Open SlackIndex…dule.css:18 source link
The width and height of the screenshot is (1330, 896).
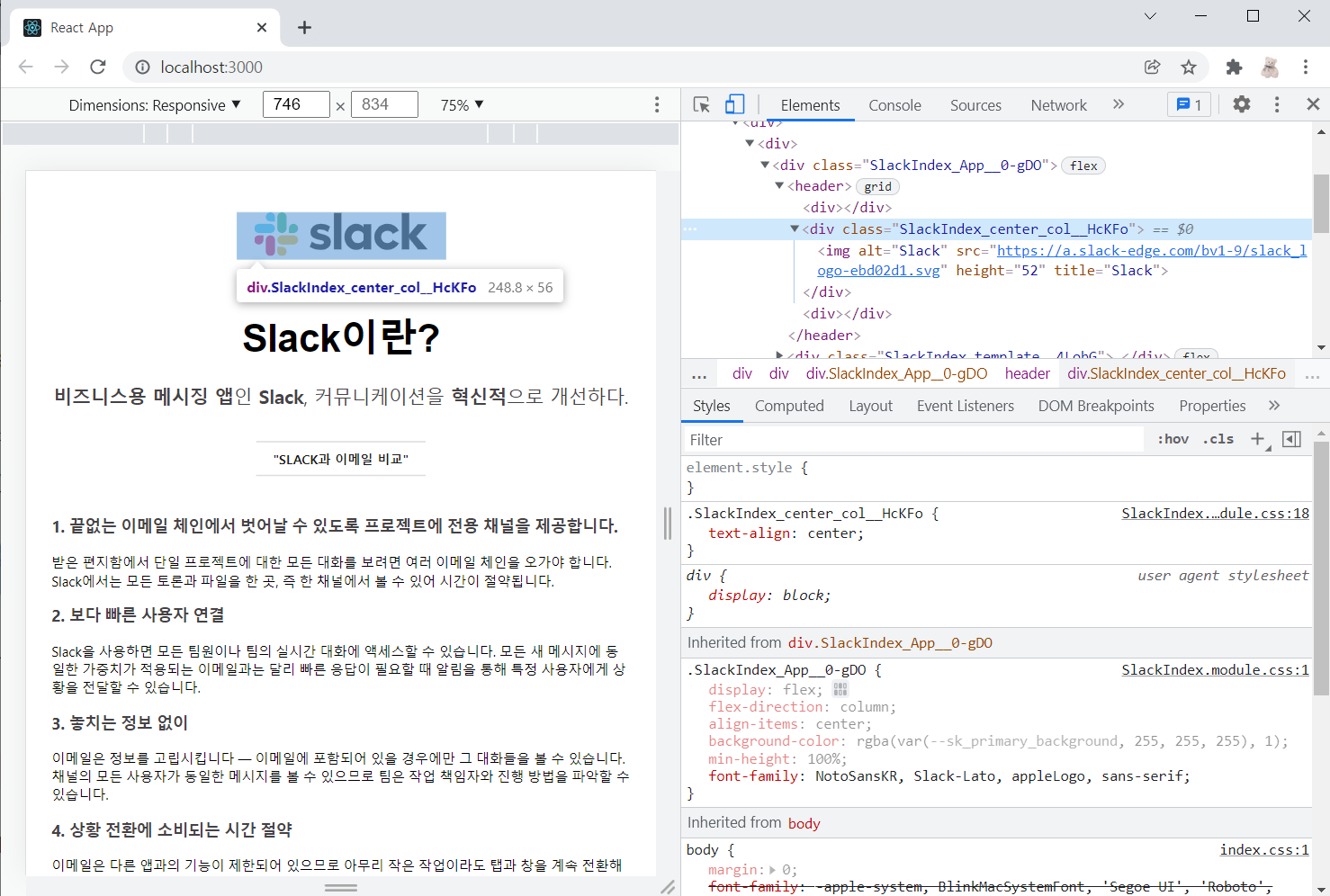[x=1215, y=513]
